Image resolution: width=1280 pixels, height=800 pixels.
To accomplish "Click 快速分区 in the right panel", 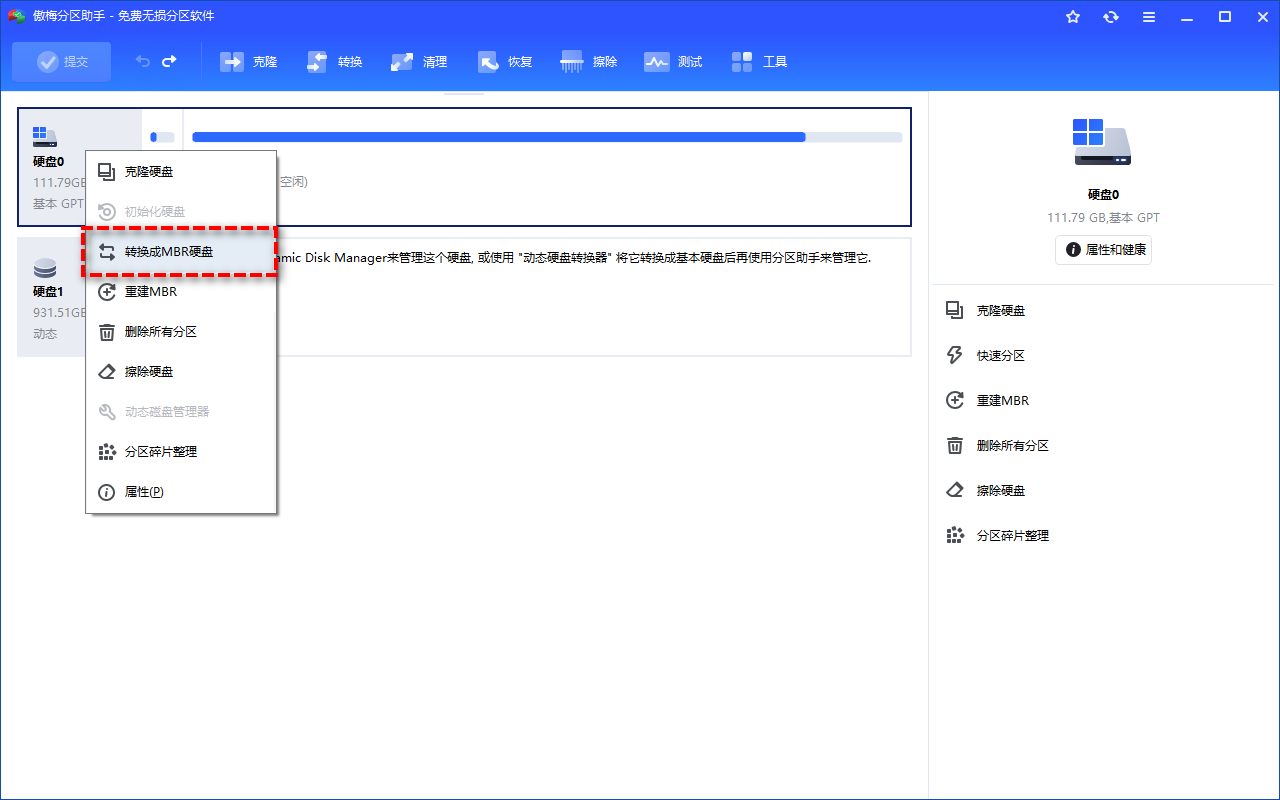I will [x=1000, y=356].
